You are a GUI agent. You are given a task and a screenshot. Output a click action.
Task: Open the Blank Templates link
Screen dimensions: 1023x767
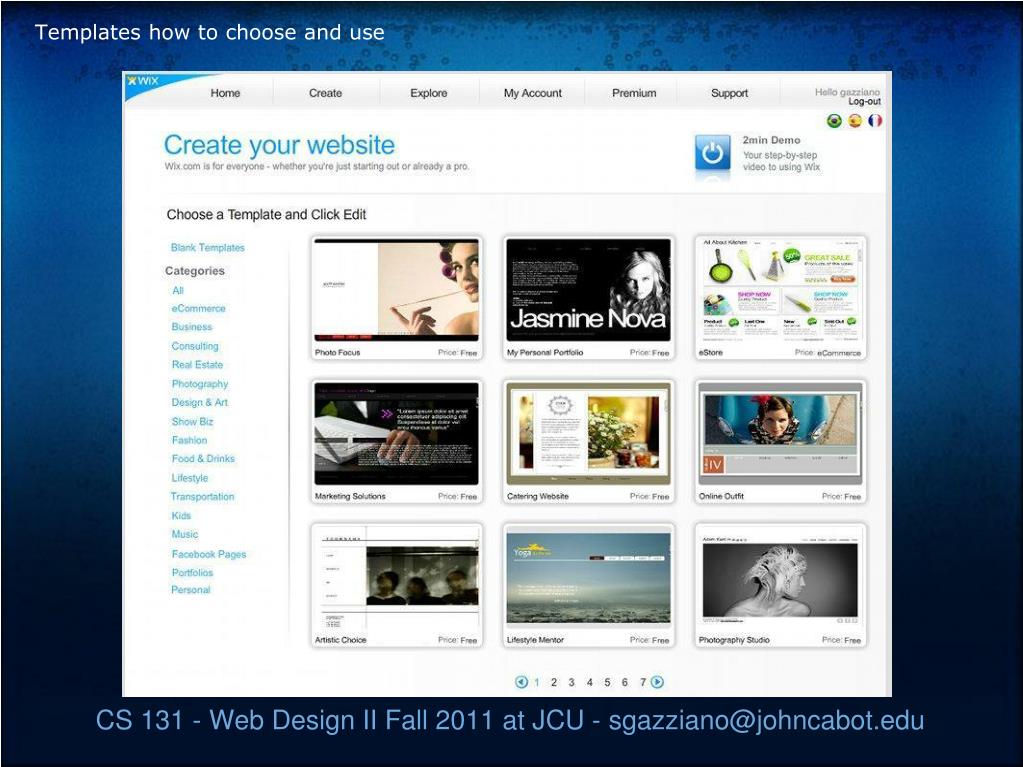point(207,248)
